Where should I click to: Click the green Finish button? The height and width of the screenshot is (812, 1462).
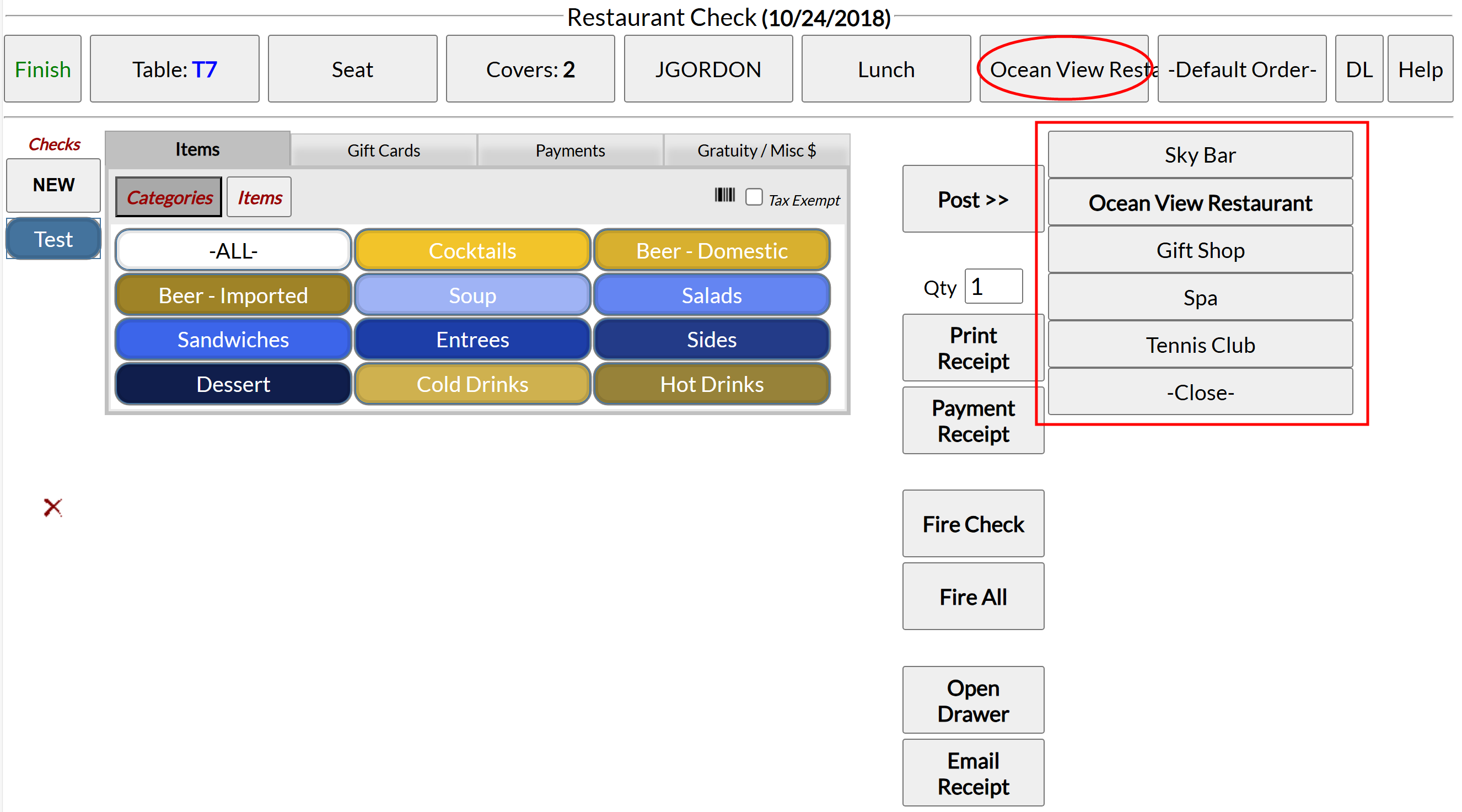42,69
